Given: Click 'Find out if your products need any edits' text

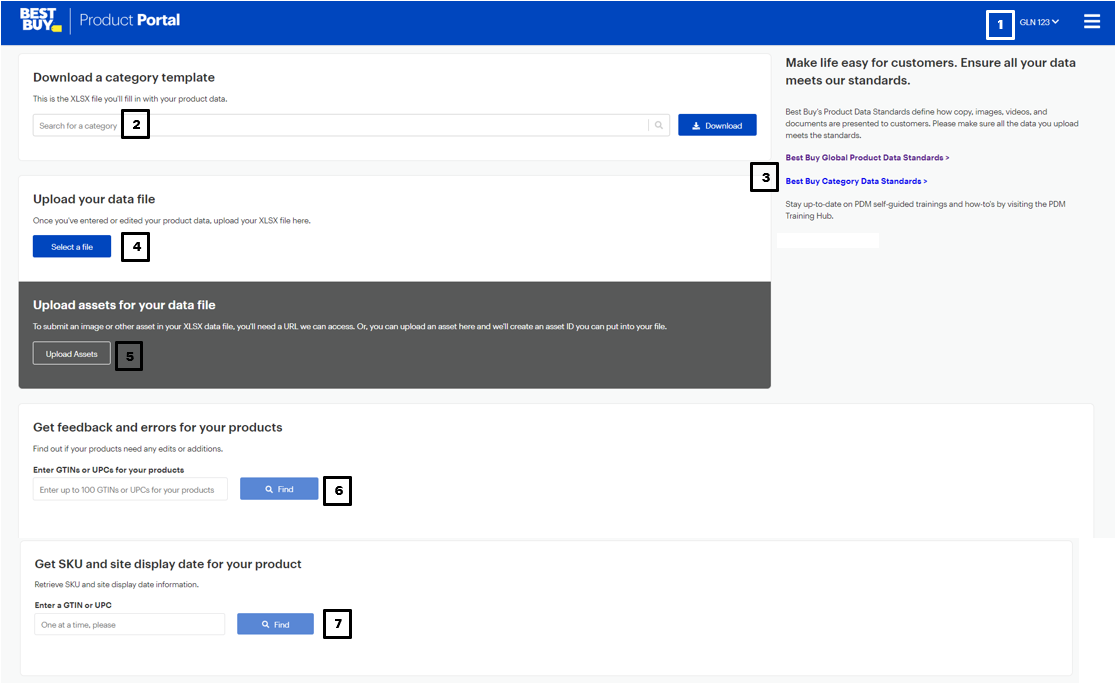Looking at the screenshot, I should tap(128, 449).
